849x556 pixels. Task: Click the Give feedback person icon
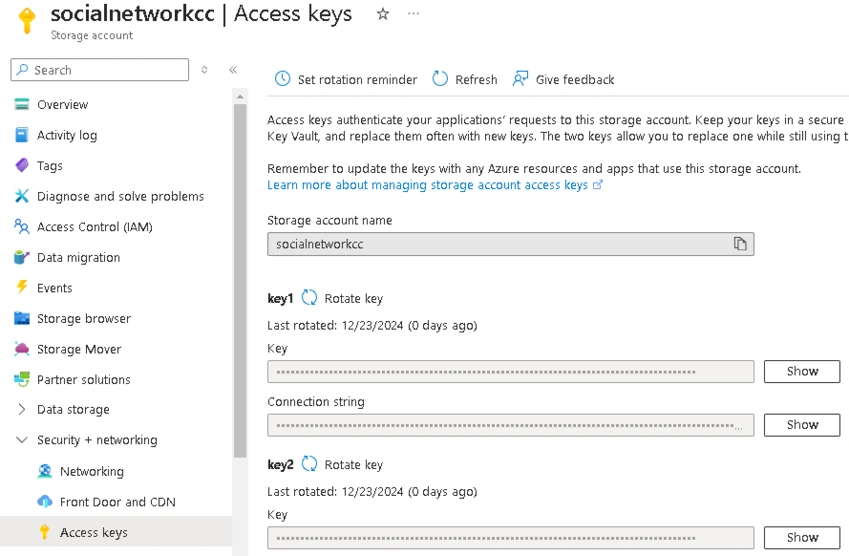(520, 79)
